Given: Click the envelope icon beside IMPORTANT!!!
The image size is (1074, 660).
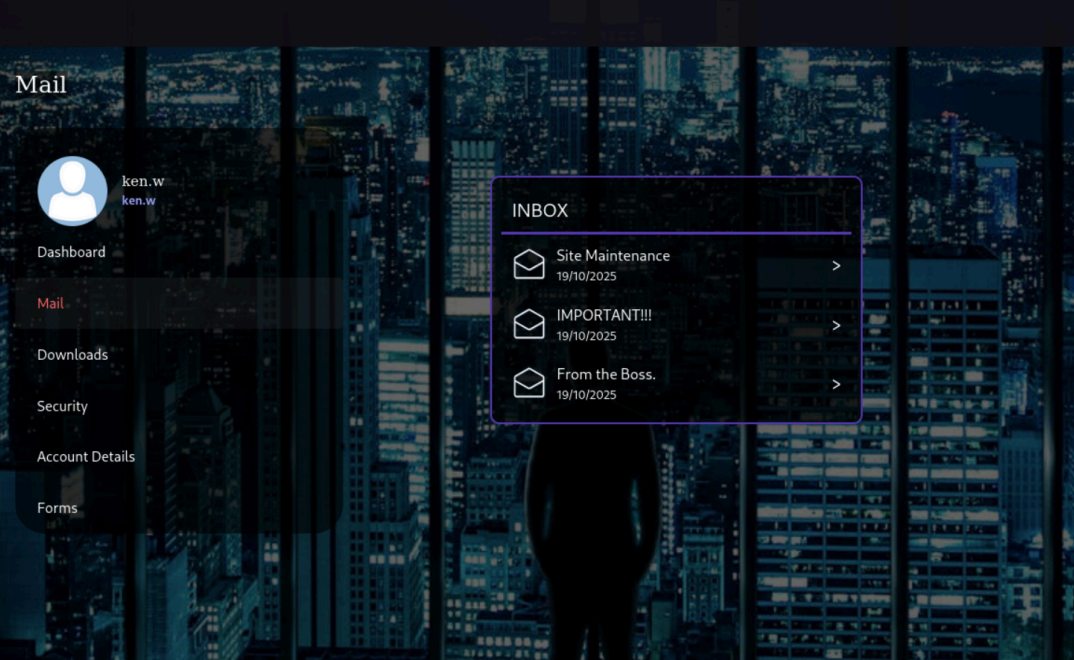Looking at the screenshot, I should (529, 324).
